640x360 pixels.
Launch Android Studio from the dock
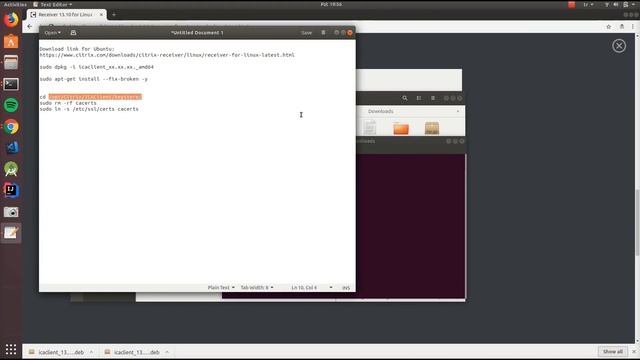tap(11, 169)
